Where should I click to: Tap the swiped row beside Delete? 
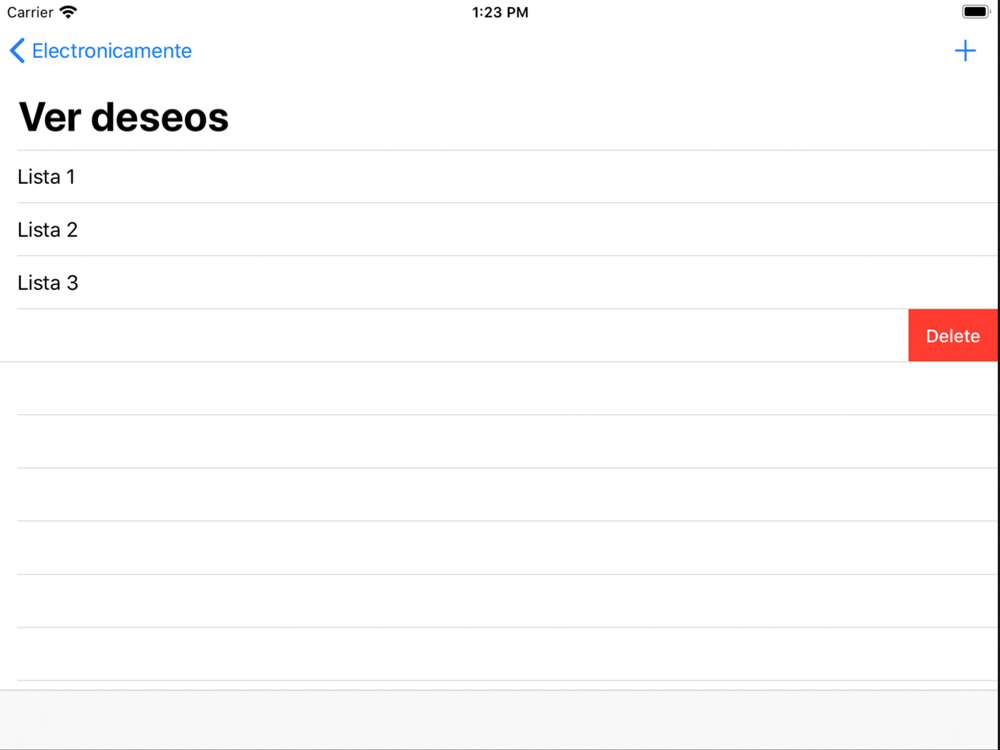454,335
